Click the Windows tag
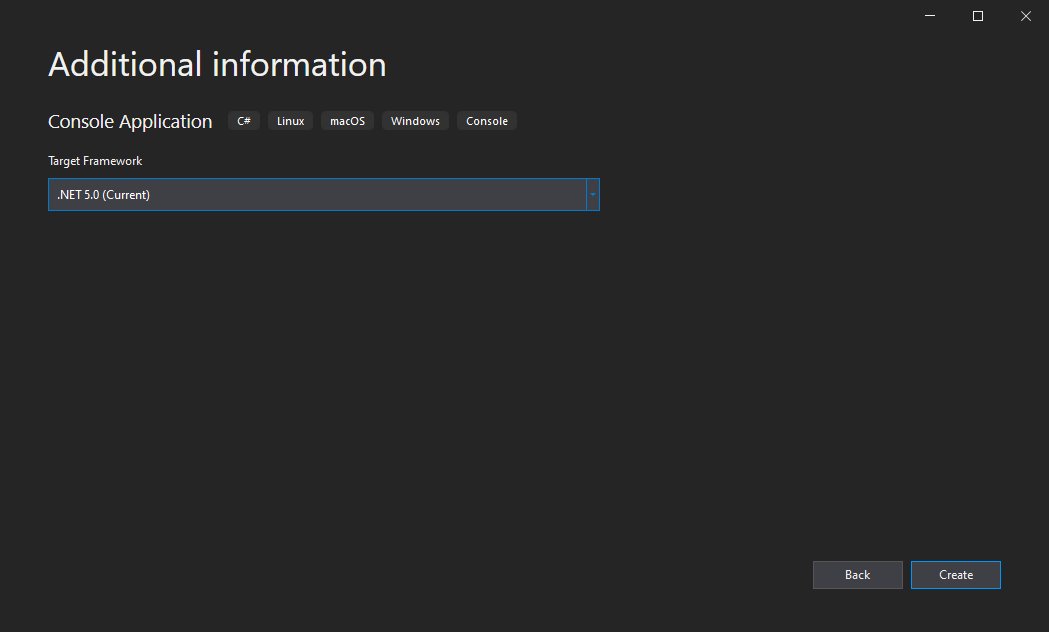 click(x=415, y=121)
